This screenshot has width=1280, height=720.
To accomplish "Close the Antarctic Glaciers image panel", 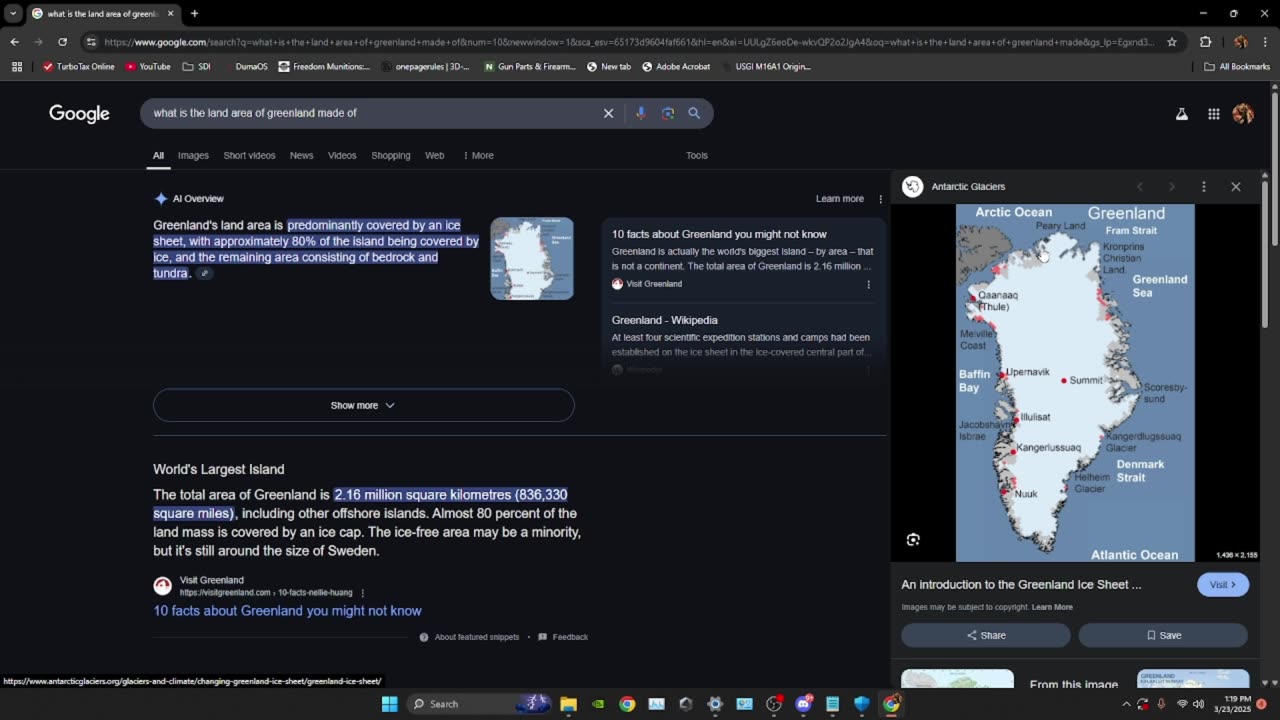I will click(1236, 187).
